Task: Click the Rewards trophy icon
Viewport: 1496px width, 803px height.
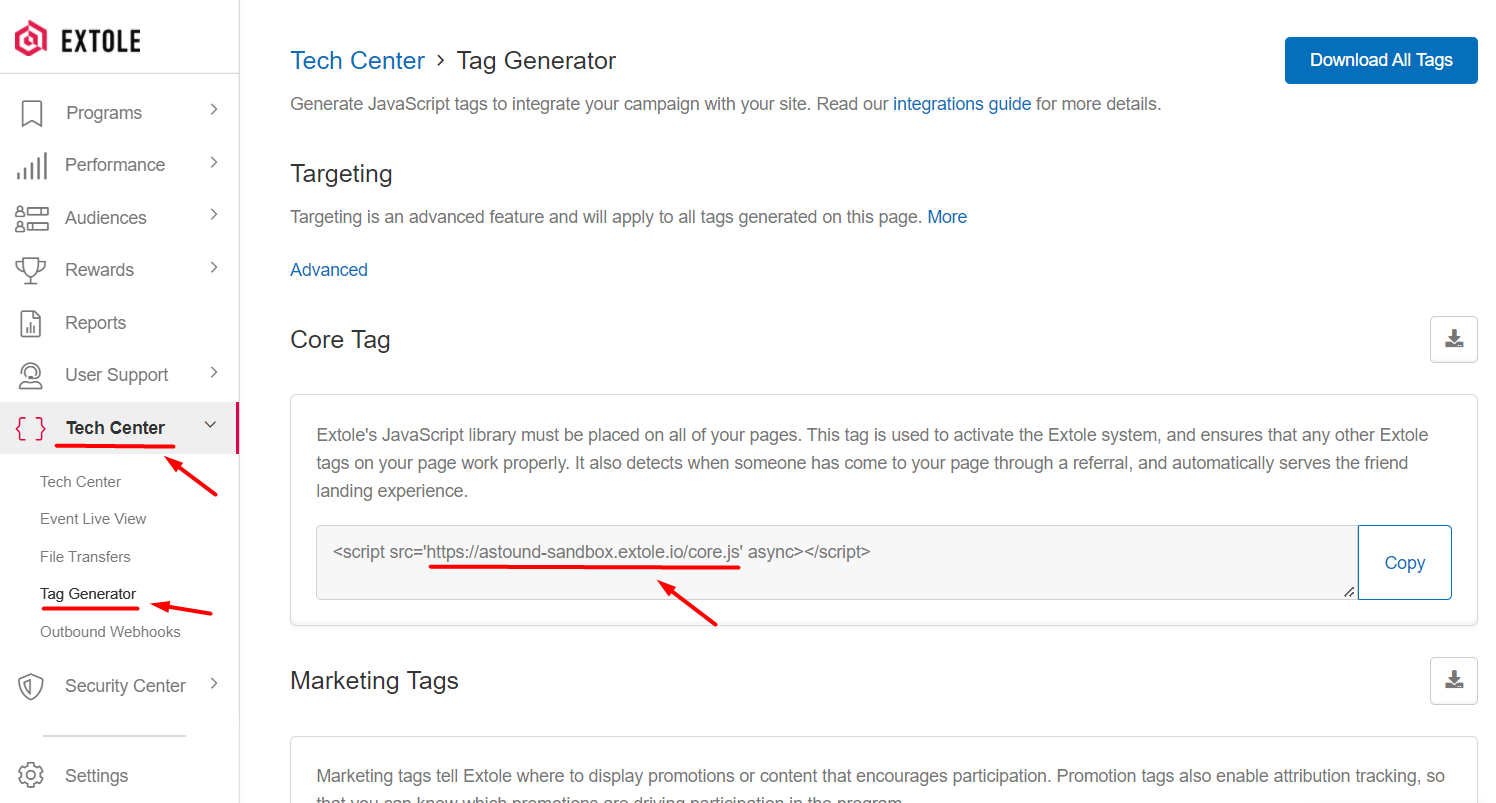Action: click(x=32, y=270)
